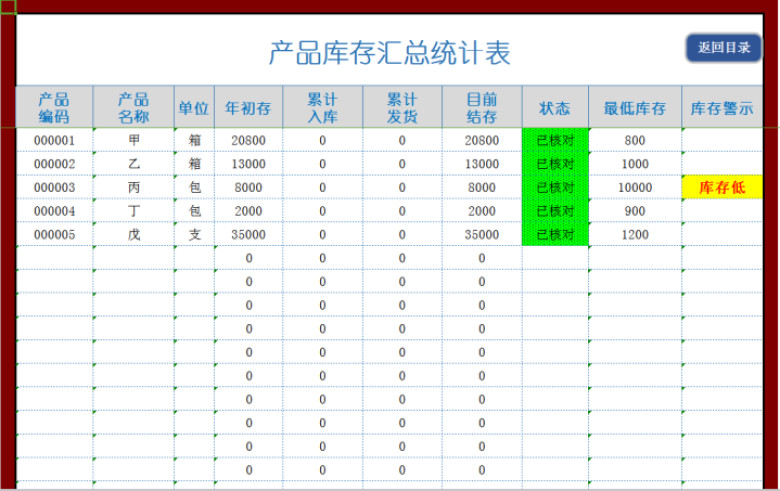Select 累计发货 cell in row 000003
The height and width of the screenshot is (491, 780).
(402, 188)
